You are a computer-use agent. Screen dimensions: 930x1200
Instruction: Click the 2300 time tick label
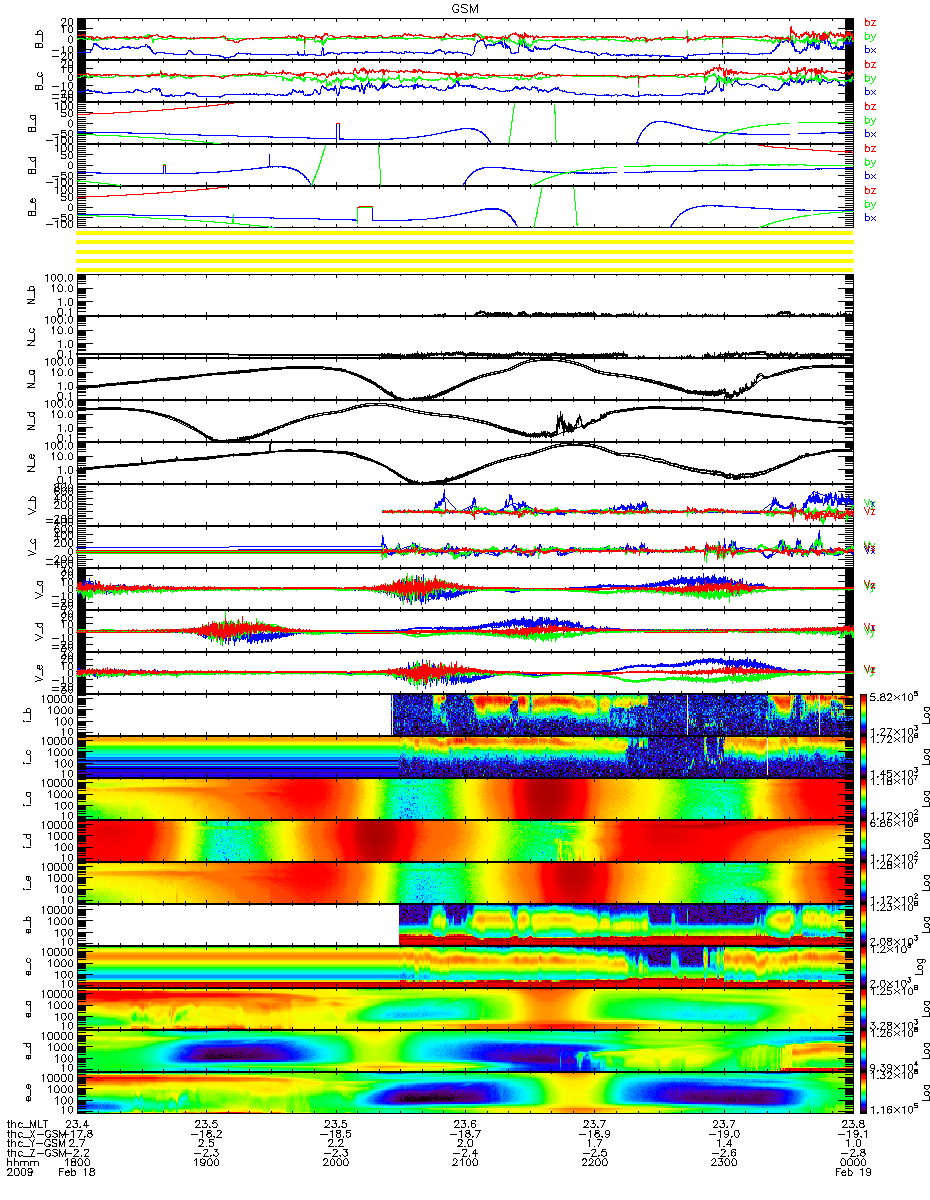[723, 1163]
